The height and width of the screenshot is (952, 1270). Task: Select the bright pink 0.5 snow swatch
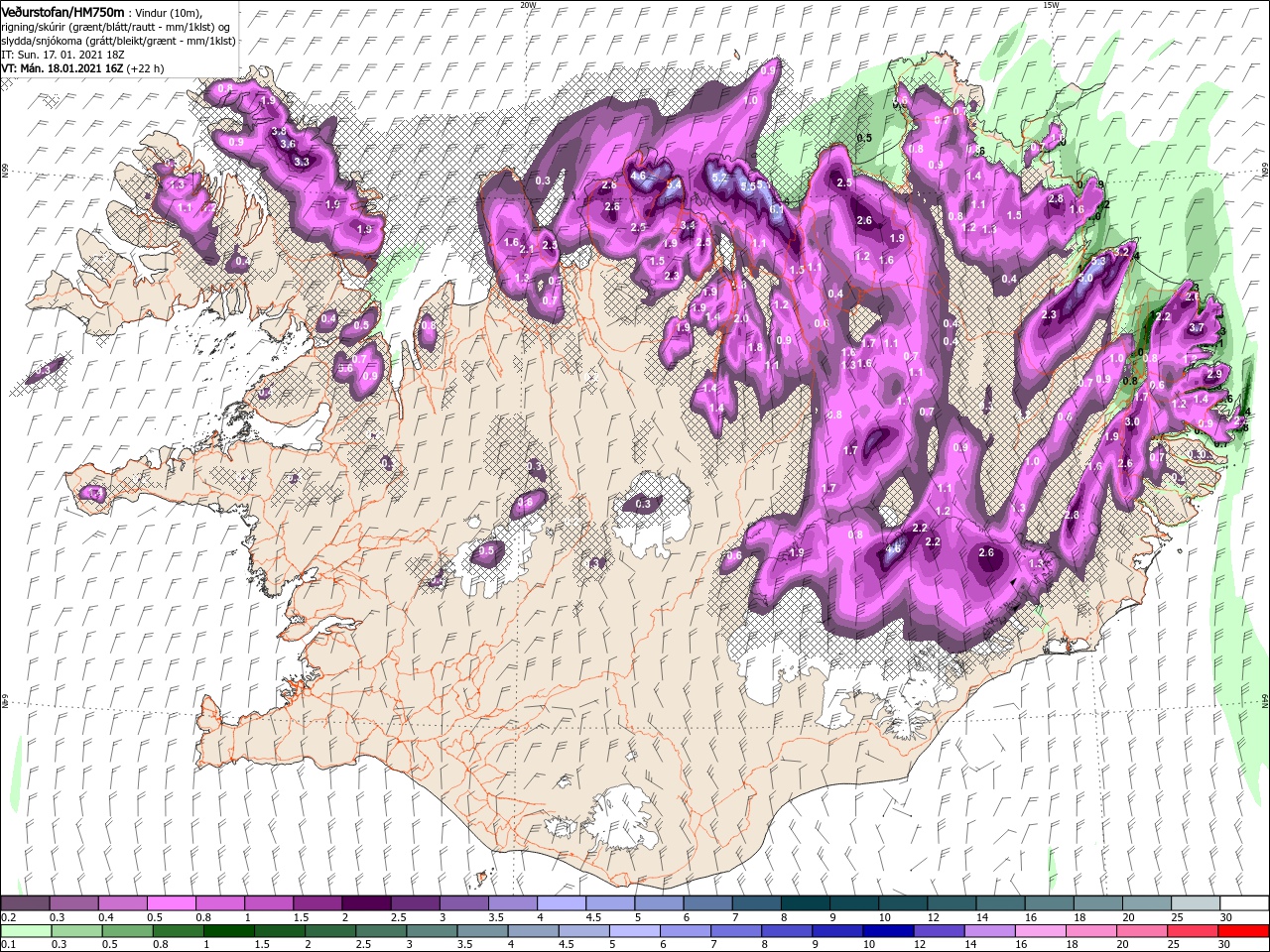point(172,903)
